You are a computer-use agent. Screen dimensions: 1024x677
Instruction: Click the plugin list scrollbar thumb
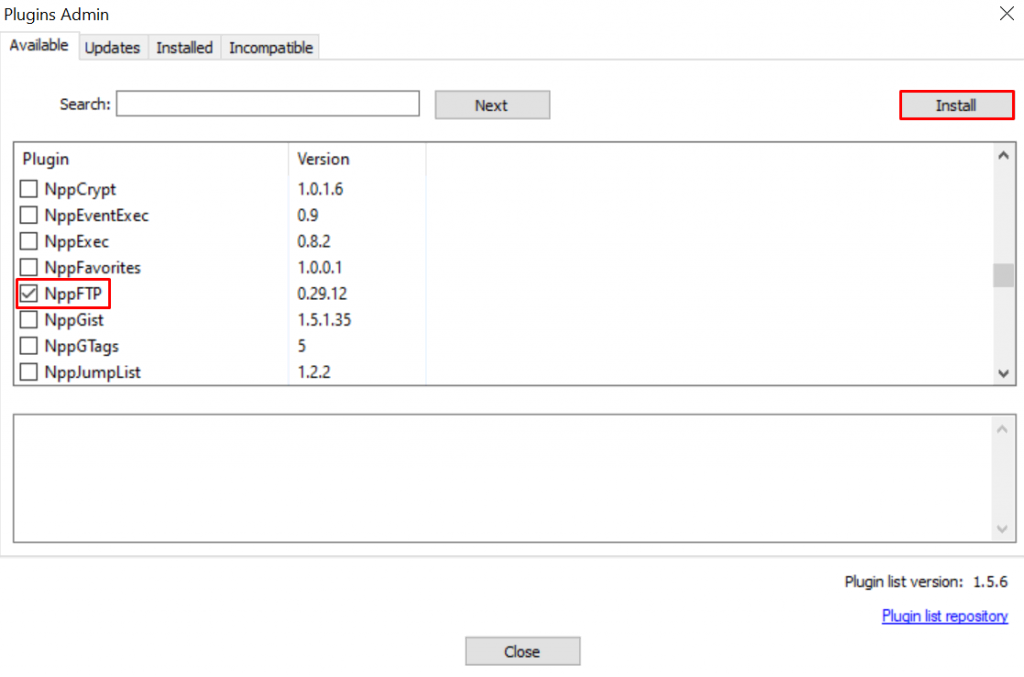coord(1004,275)
